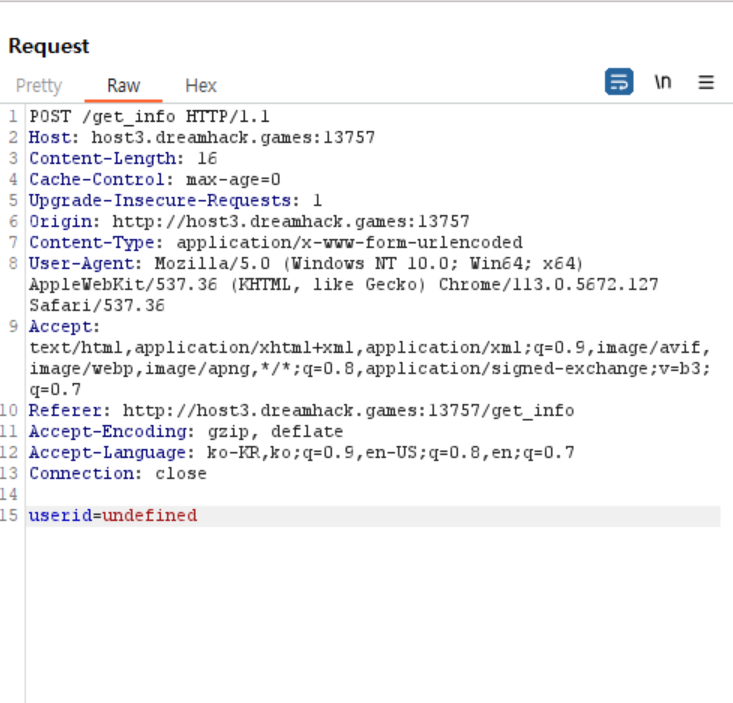
Task: Click the q=0.7 continuation under the Accept header
Action: 55,389
